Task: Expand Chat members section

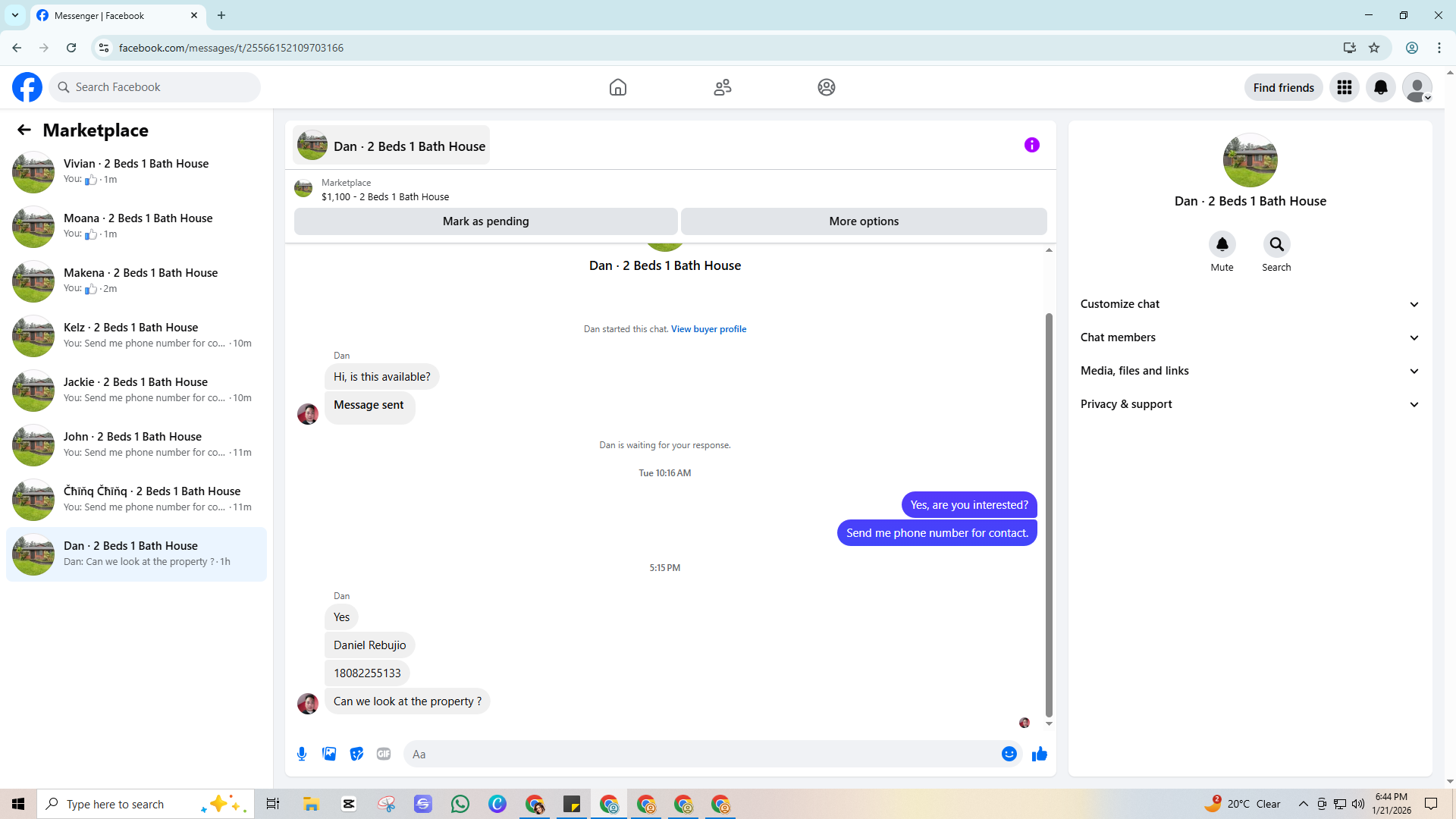Action: [1249, 337]
